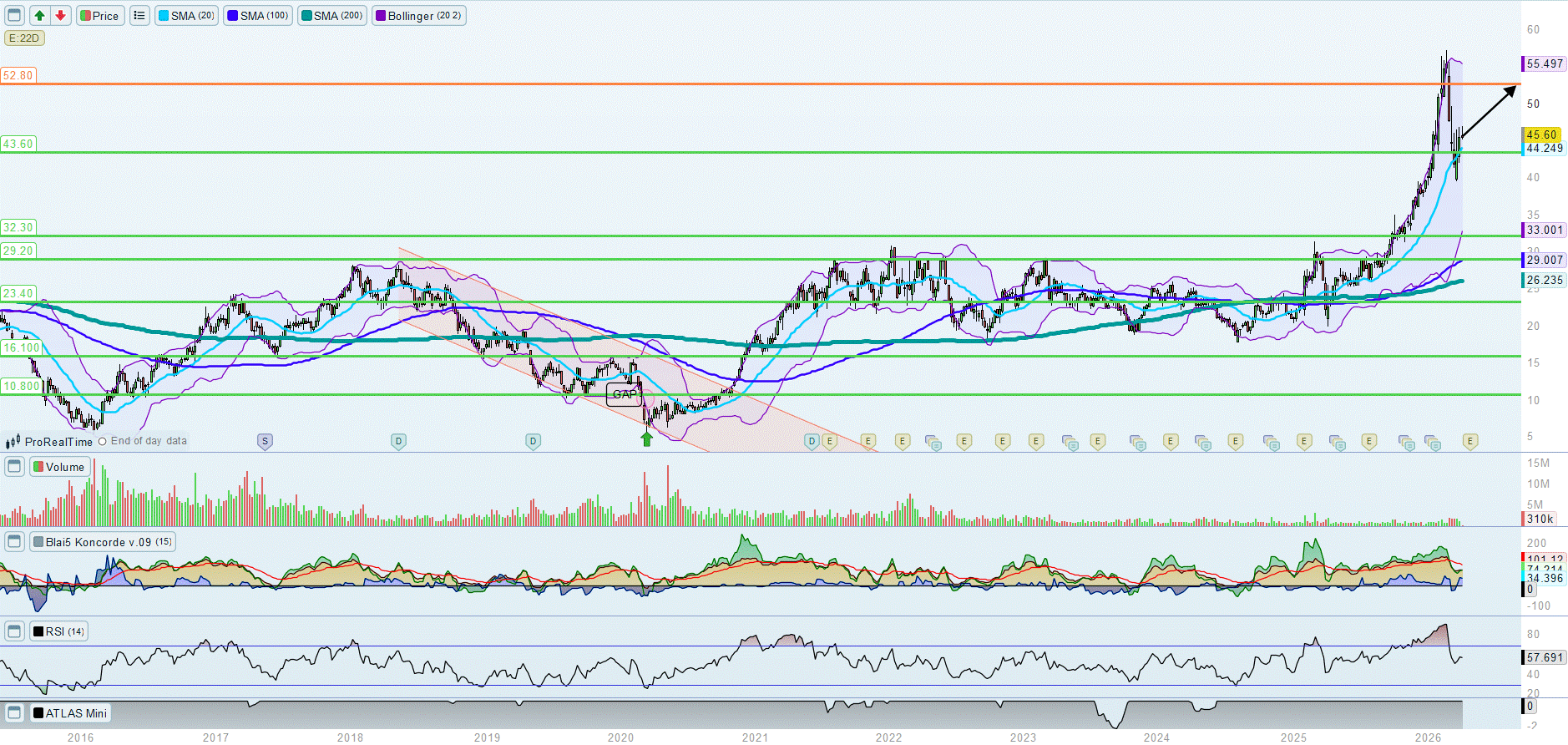Select the 52.80 resistance level label
The width and height of the screenshot is (1568, 745).
[18, 75]
